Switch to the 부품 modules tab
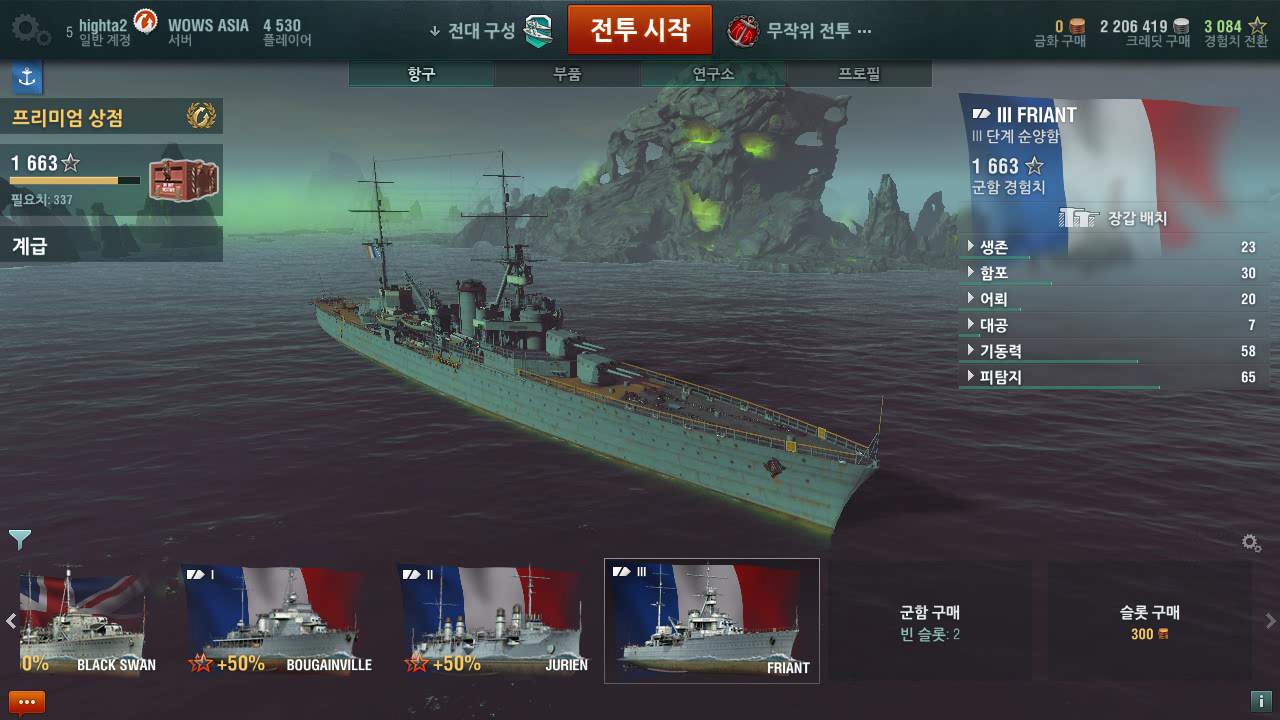Screen dimensions: 1280x720 point(567,74)
